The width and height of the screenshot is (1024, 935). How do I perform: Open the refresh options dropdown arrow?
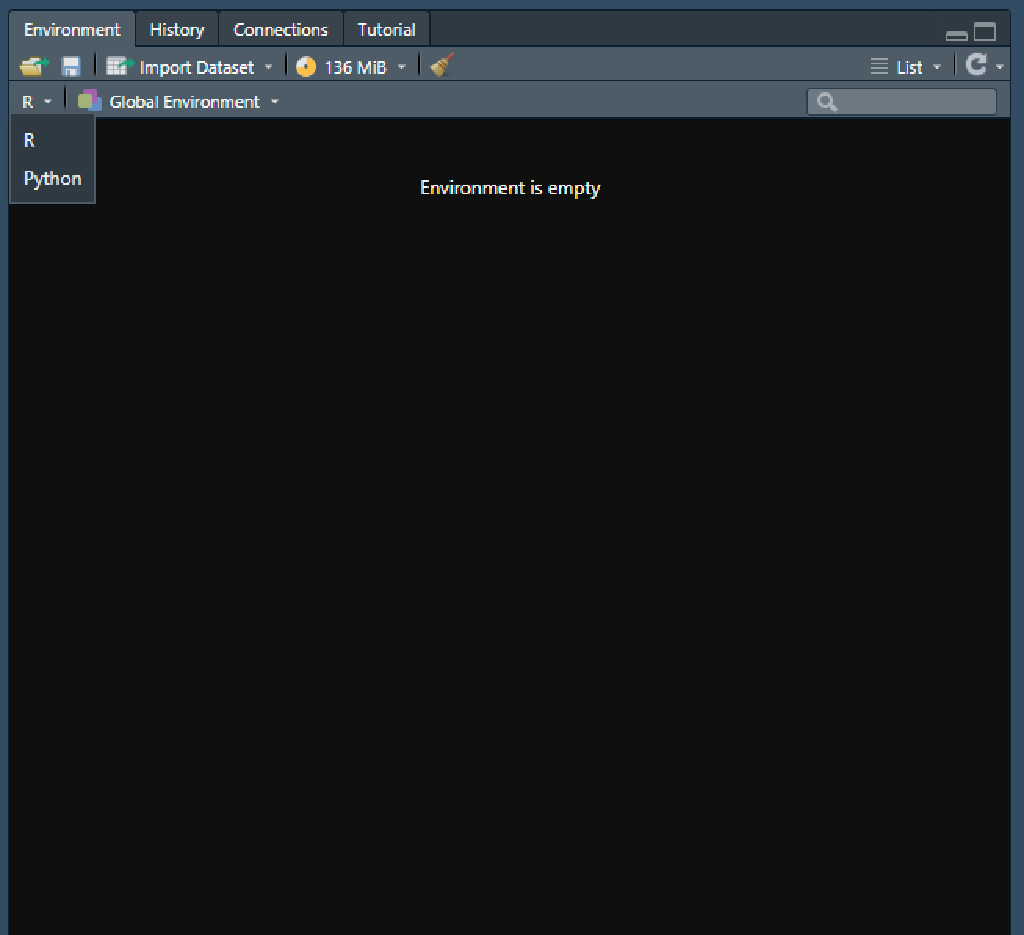point(997,66)
